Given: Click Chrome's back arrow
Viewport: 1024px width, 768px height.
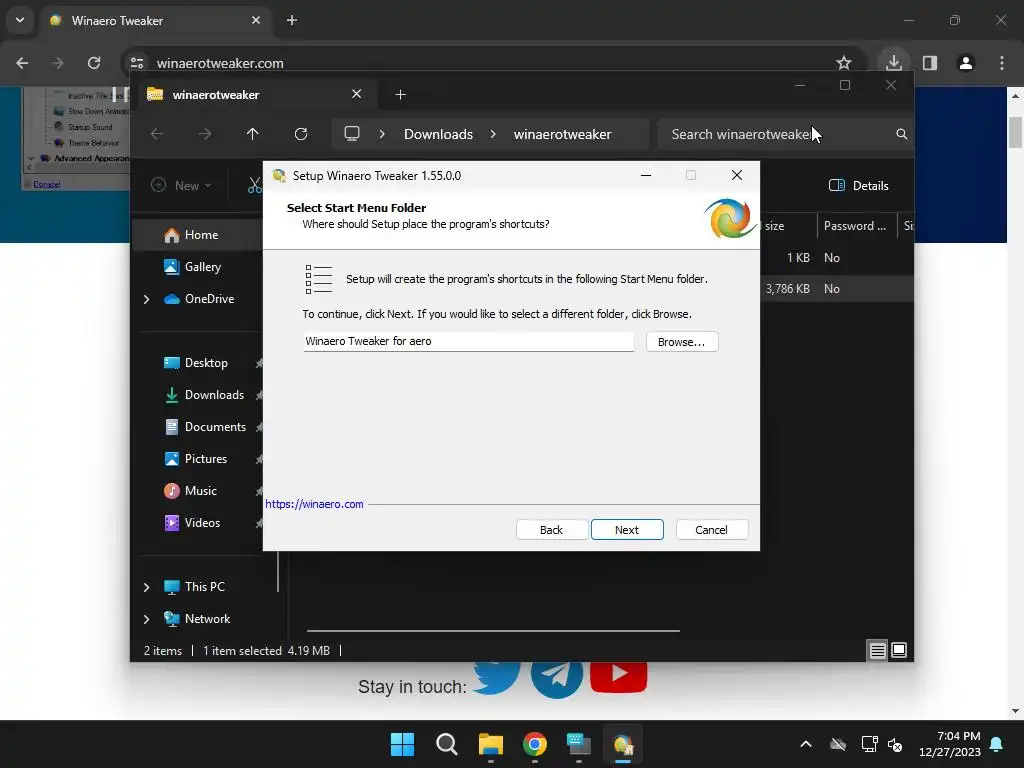Looking at the screenshot, I should click(22, 63).
